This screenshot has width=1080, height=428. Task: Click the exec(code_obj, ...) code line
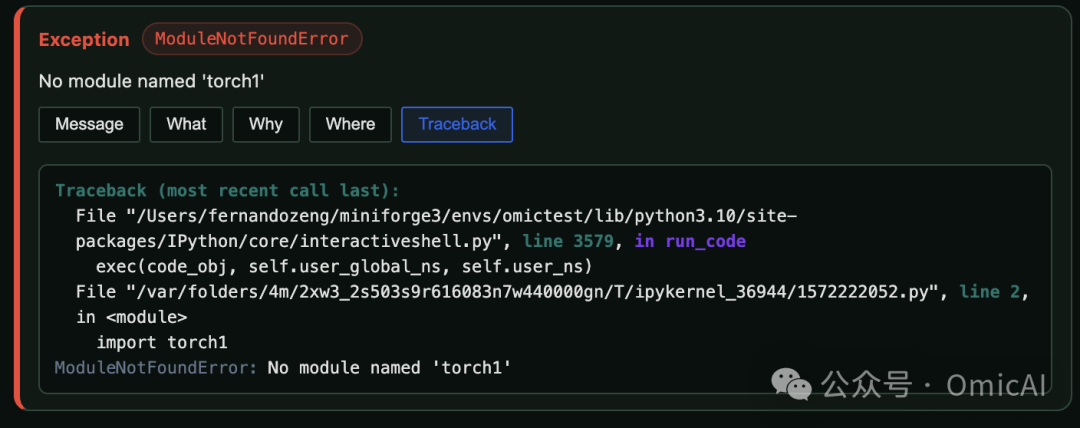(x=344, y=266)
